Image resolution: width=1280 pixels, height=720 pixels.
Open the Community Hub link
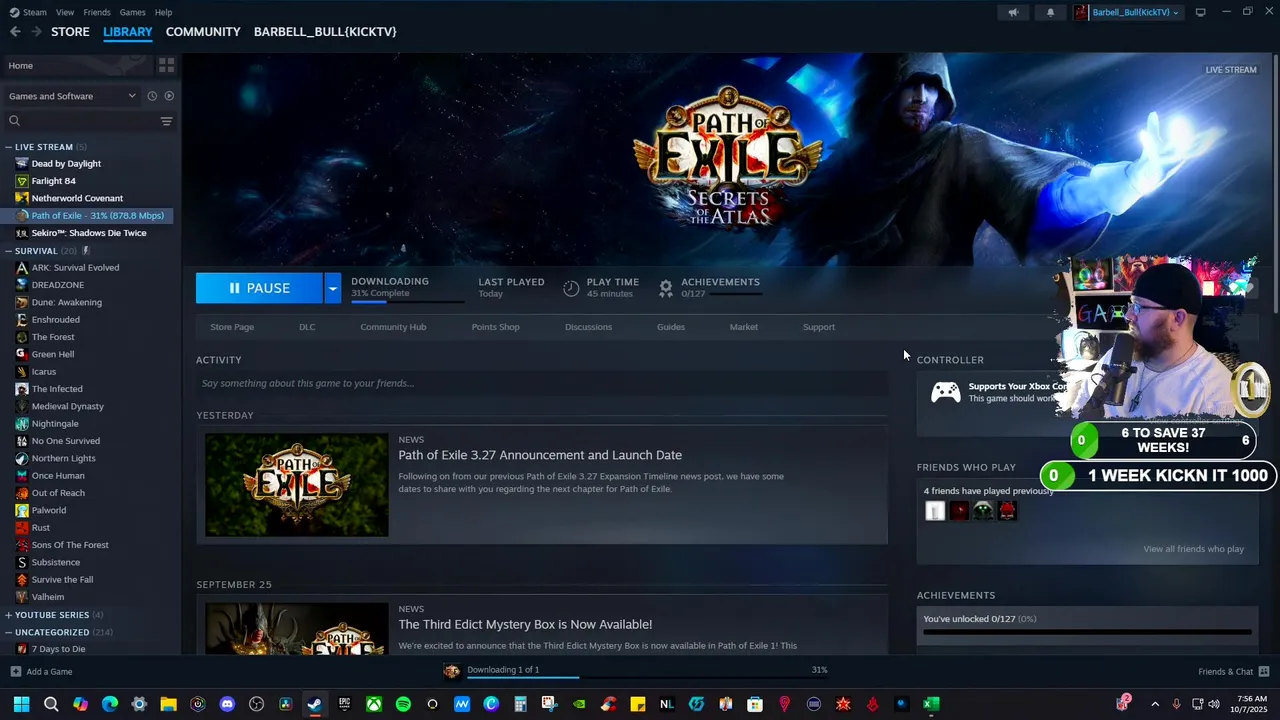tap(393, 327)
